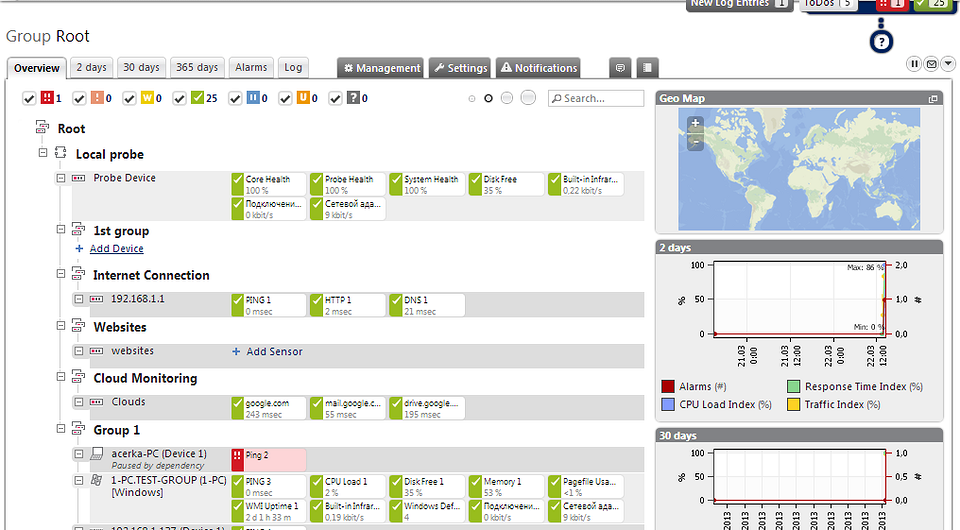960x530 pixels.
Task: Toggle the Down status filter checkbox
Action: point(30,98)
